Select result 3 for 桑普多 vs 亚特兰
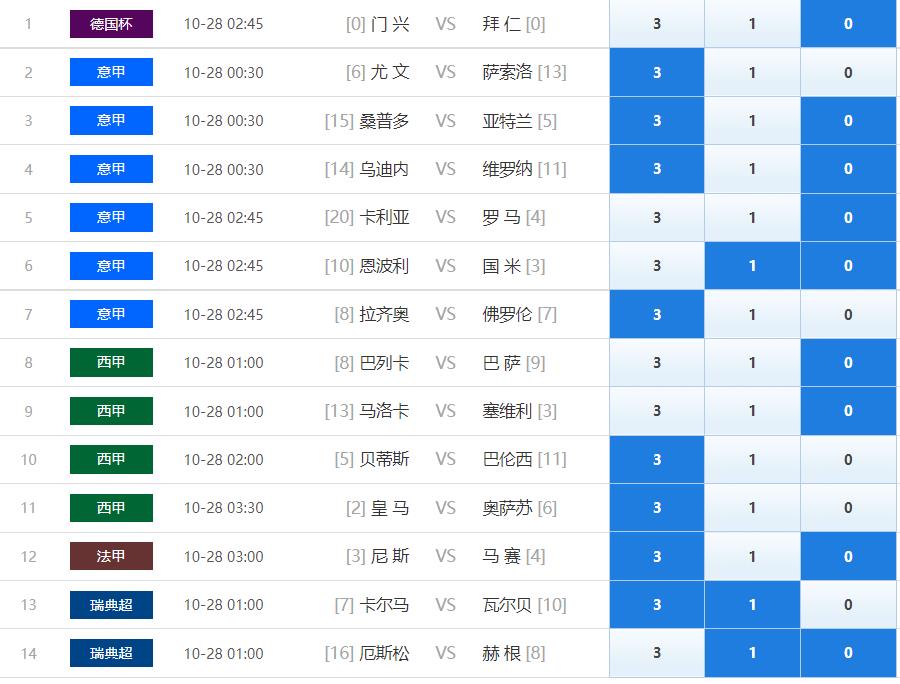 click(657, 121)
